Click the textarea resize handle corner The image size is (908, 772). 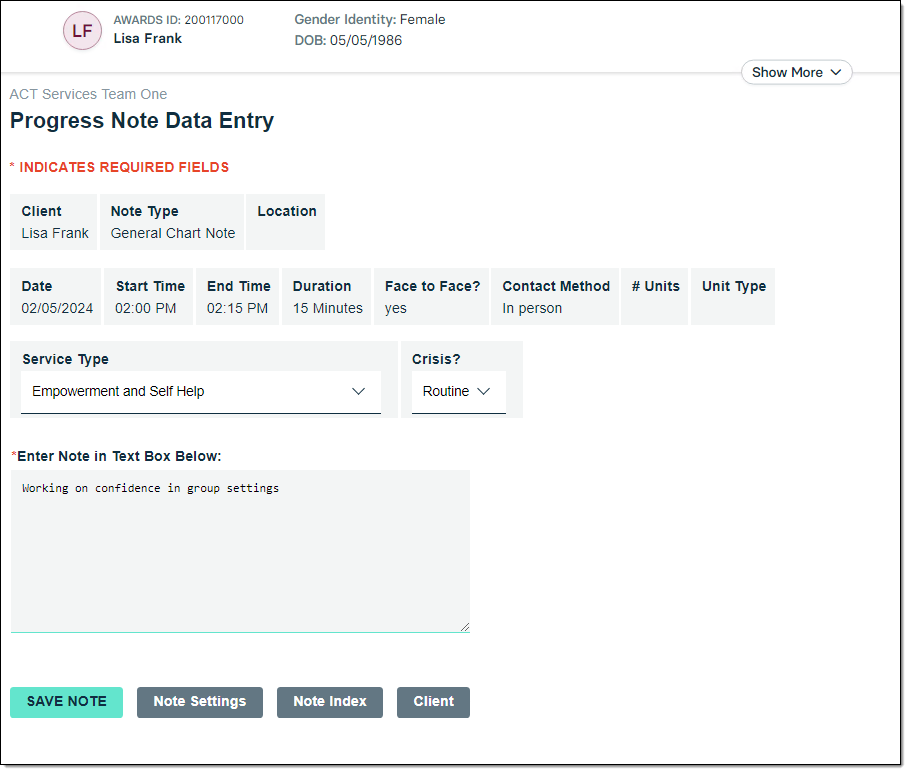[464, 627]
